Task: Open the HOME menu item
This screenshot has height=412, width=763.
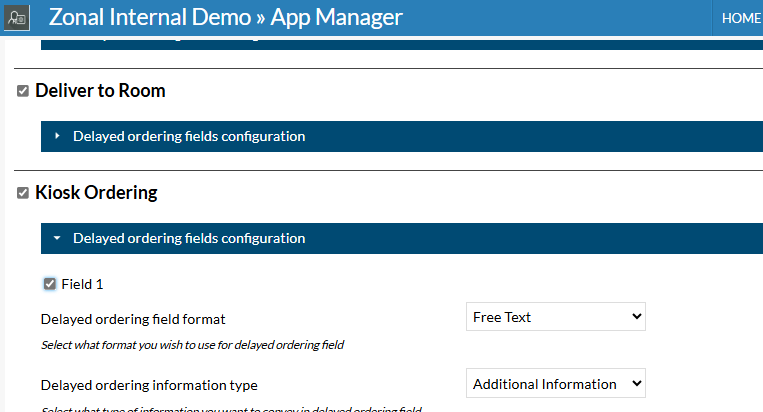Action: pos(741,18)
